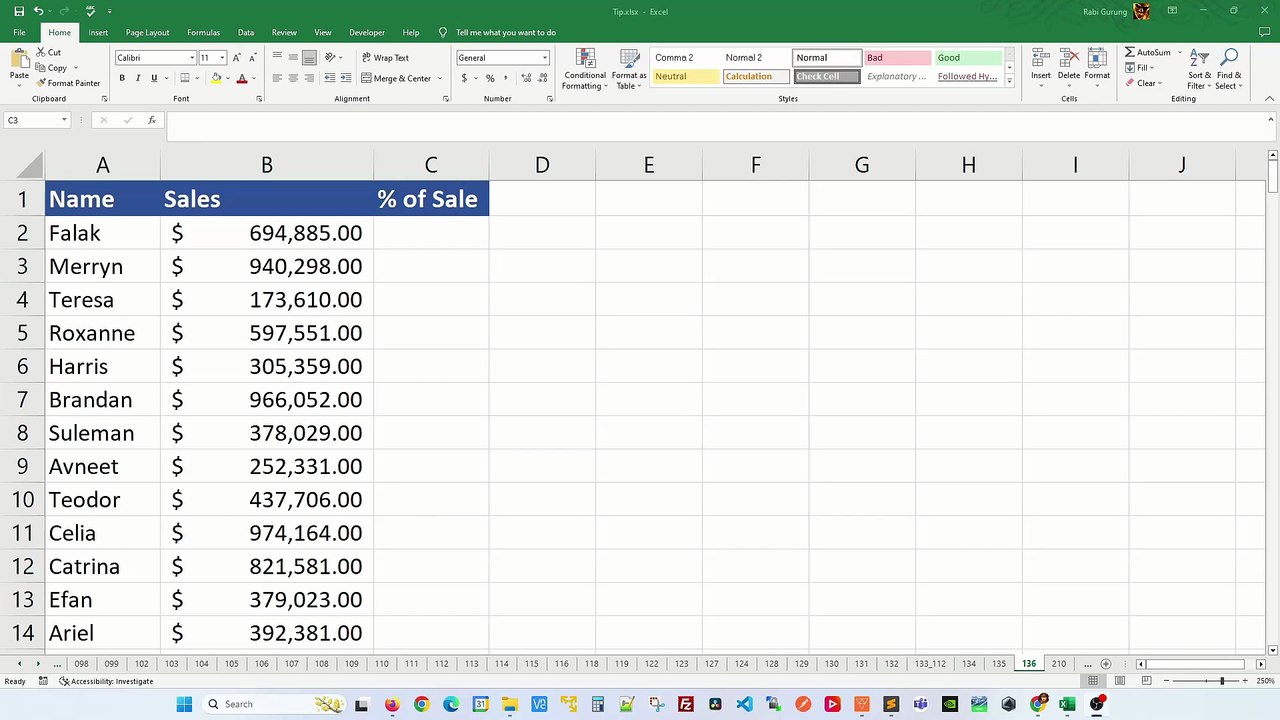The image size is (1280, 720).
Task: Open the font name dropdown showing Calibri
Action: point(192,58)
